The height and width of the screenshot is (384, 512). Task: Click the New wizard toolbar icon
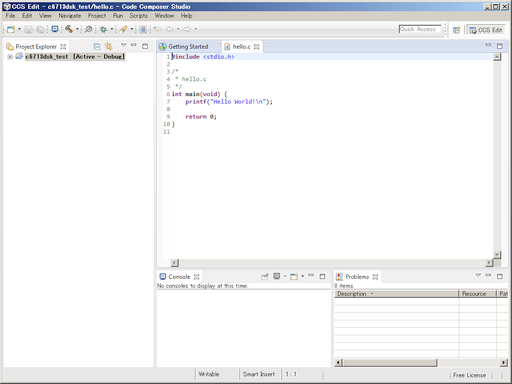(11, 29)
